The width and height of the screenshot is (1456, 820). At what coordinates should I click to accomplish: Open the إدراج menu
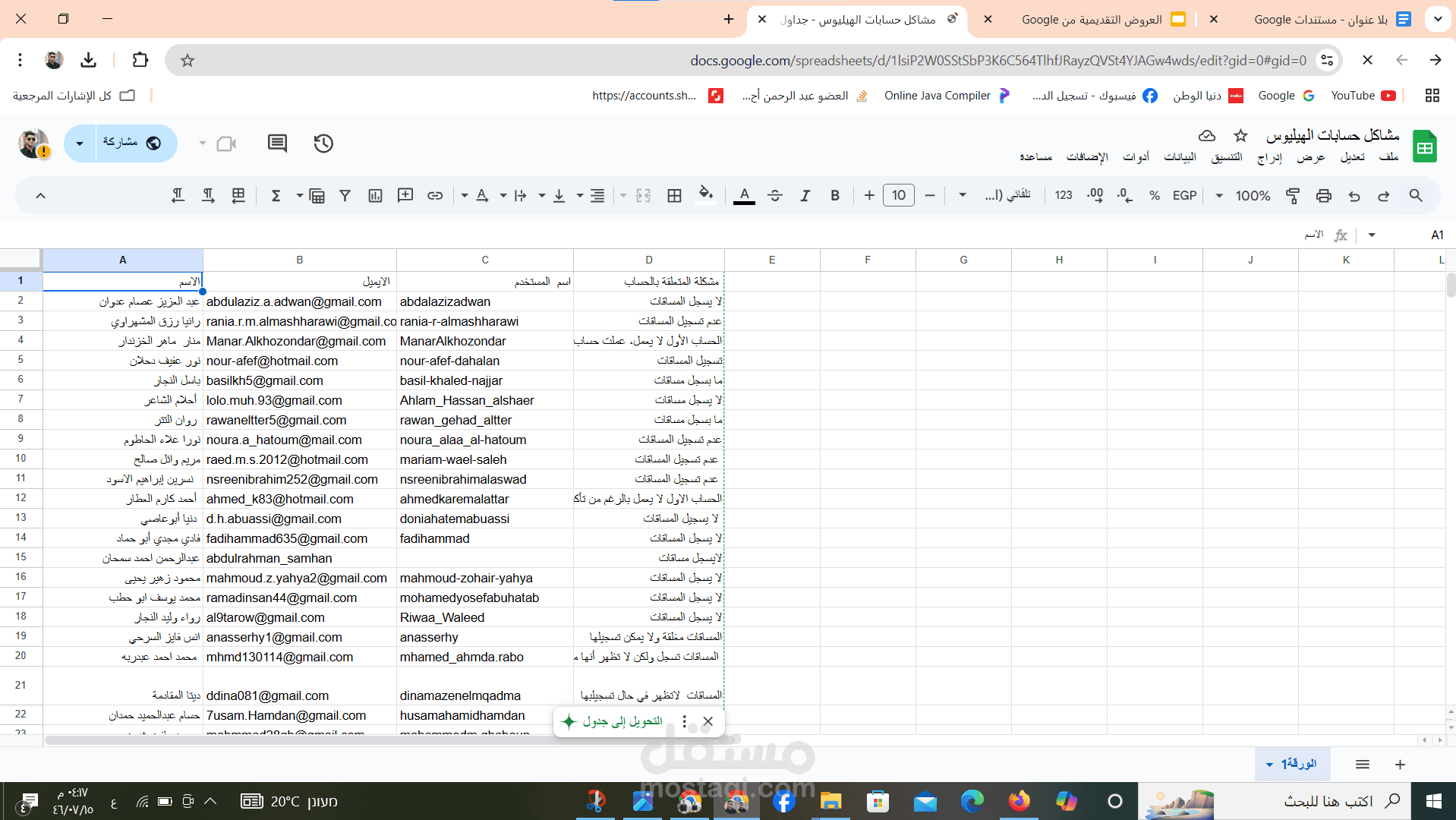(x=1269, y=156)
